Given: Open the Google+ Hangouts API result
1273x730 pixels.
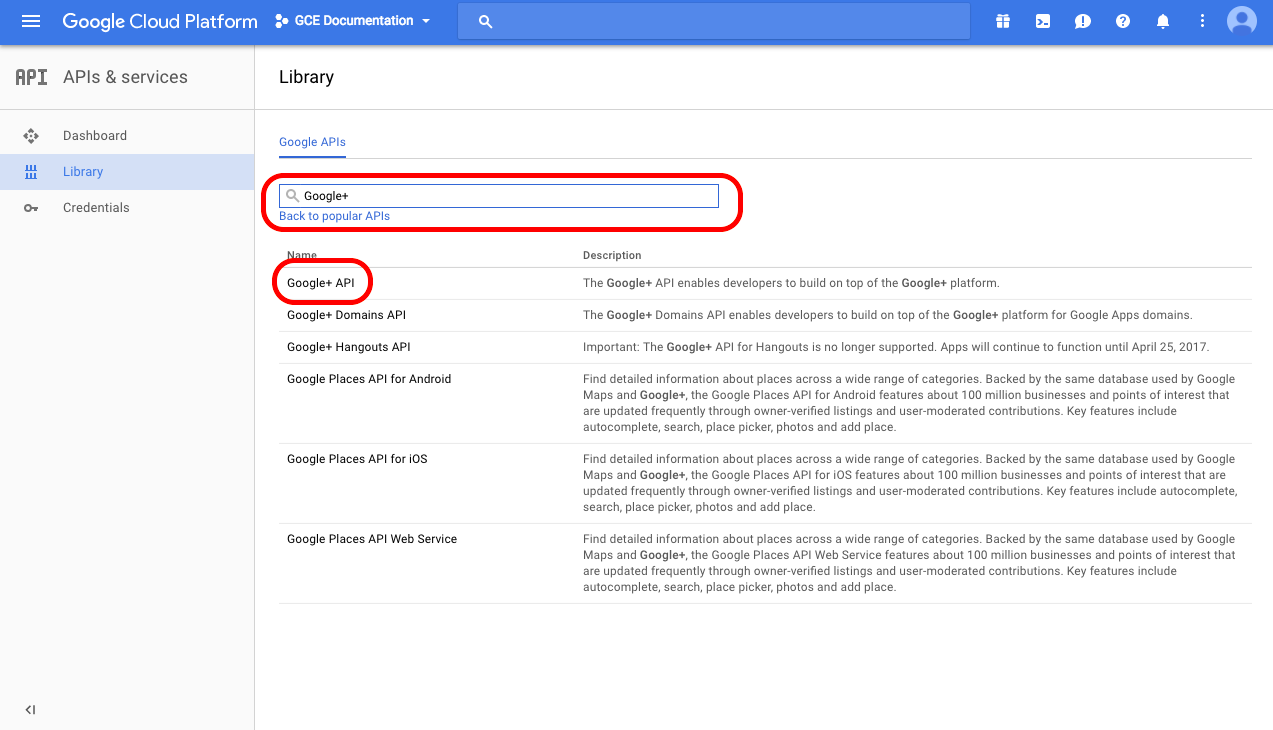Looking at the screenshot, I should tap(349, 347).
